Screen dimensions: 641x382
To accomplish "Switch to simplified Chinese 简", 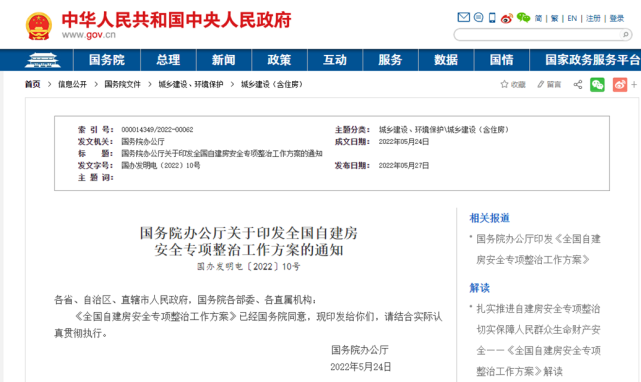I will coord(538,18).
